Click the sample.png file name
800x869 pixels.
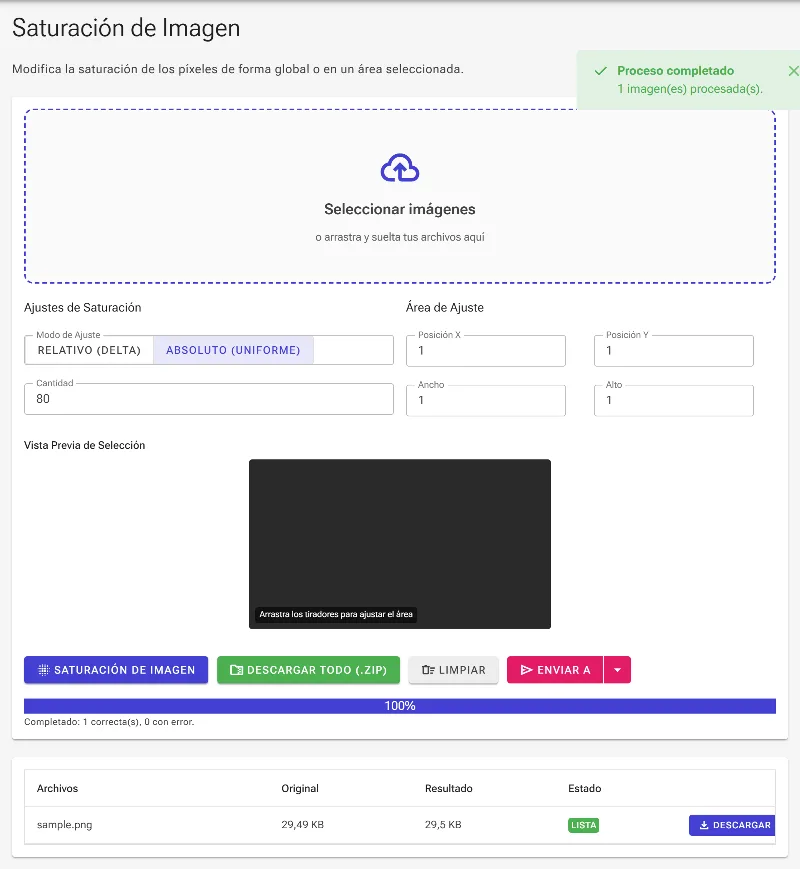point(65,825)
